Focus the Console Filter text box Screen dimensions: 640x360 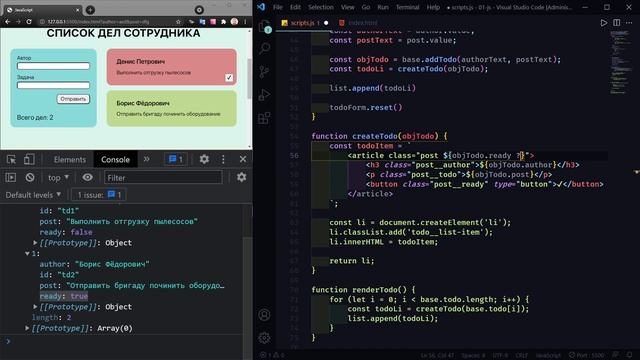click(163, 178)
